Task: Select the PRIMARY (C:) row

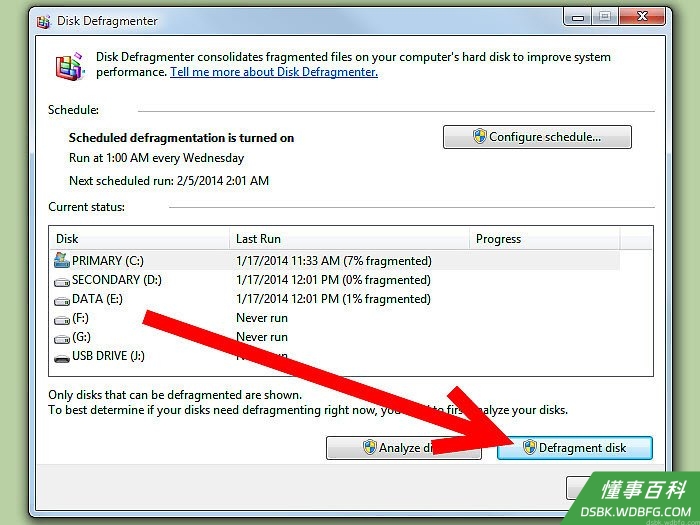Action: point(335,260)
